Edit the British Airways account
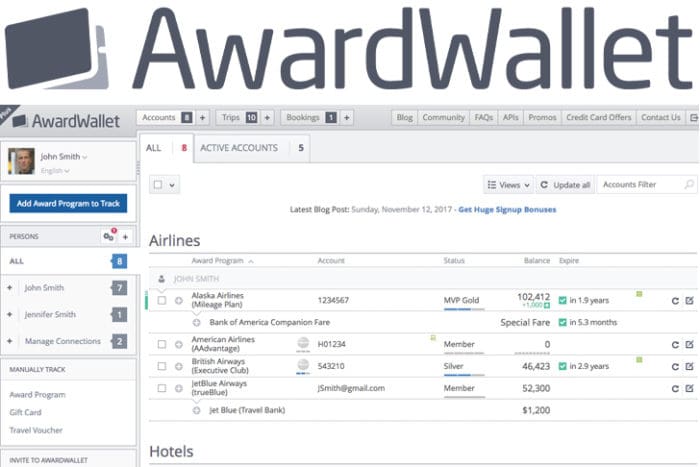The image size is (700, 467). 689,366
